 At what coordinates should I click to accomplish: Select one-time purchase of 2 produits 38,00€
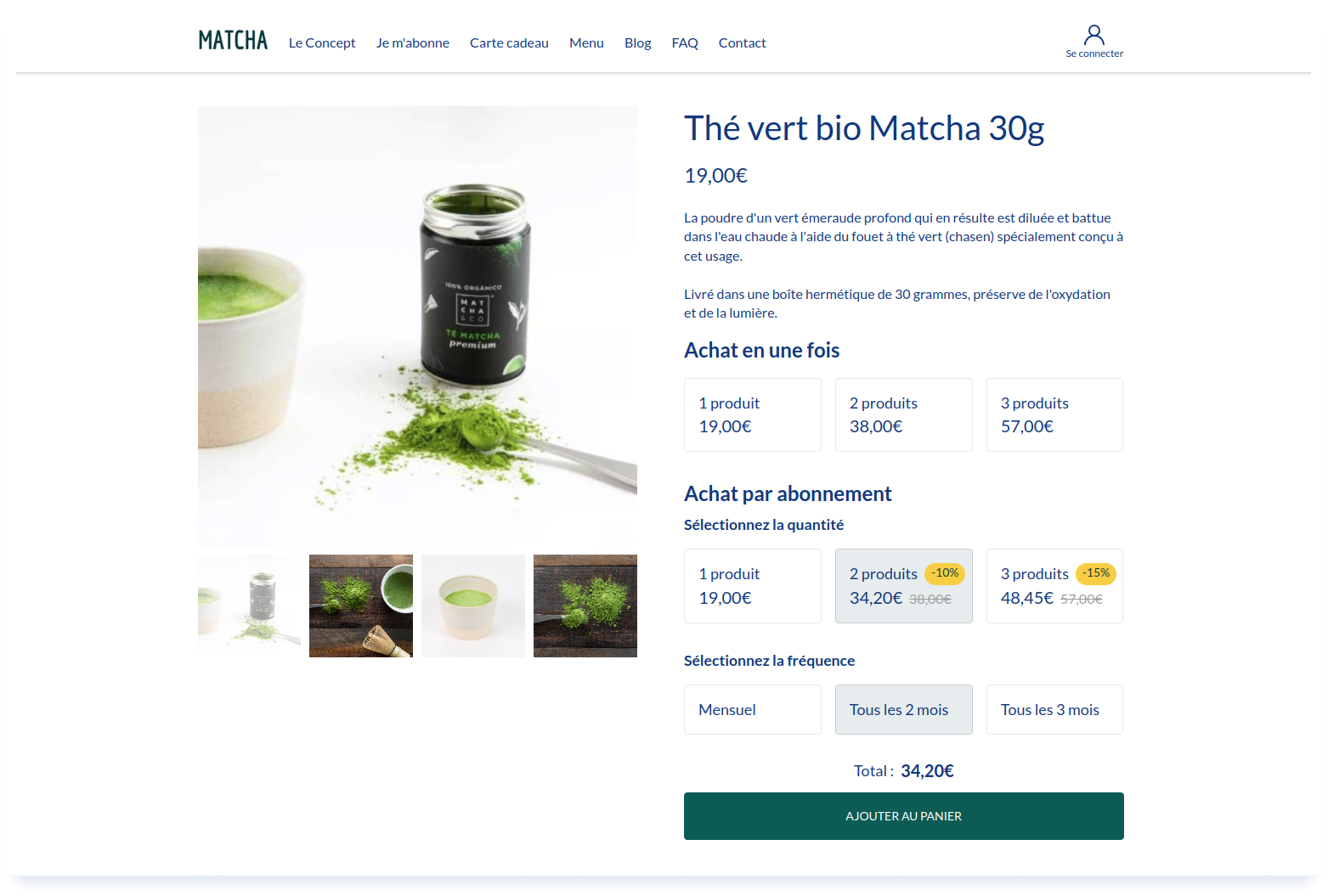pos(904,414)
